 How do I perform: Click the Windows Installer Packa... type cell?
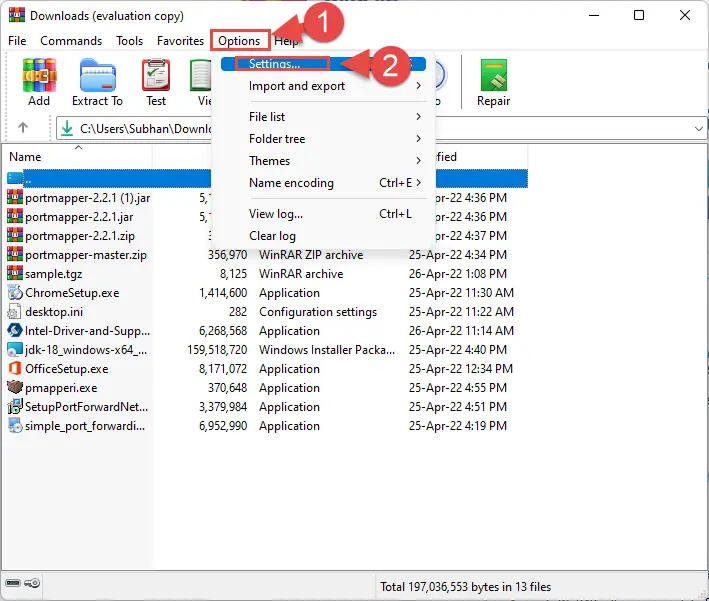[x=327, y=350]
